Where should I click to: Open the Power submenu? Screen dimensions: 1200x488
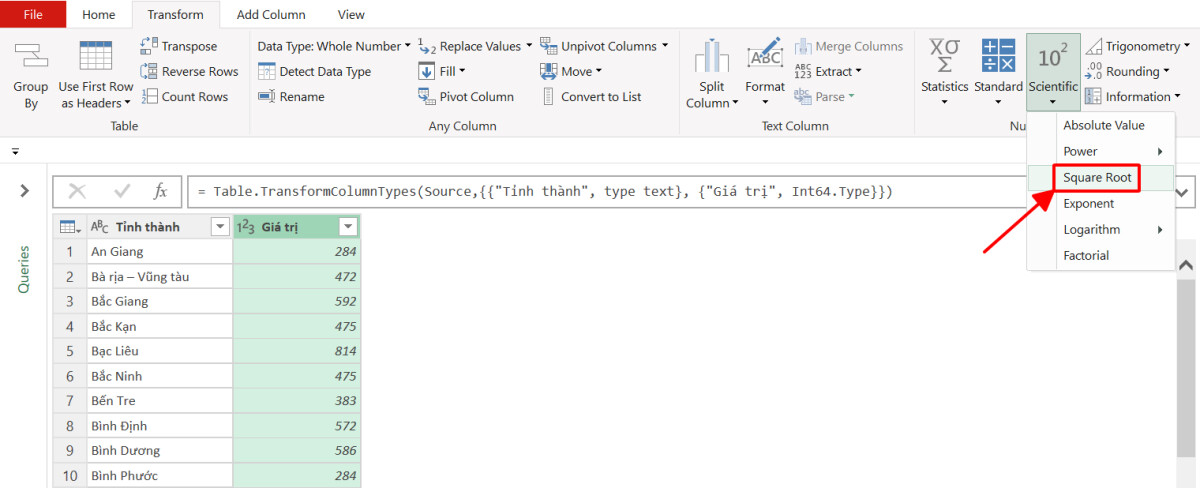point(1101,151)
